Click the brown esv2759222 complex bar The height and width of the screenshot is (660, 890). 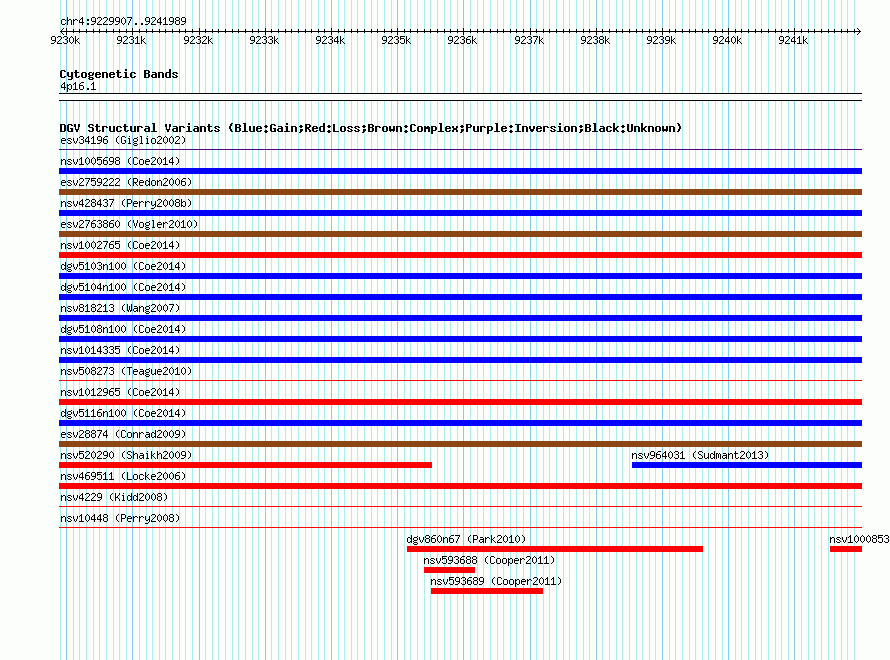460,192
